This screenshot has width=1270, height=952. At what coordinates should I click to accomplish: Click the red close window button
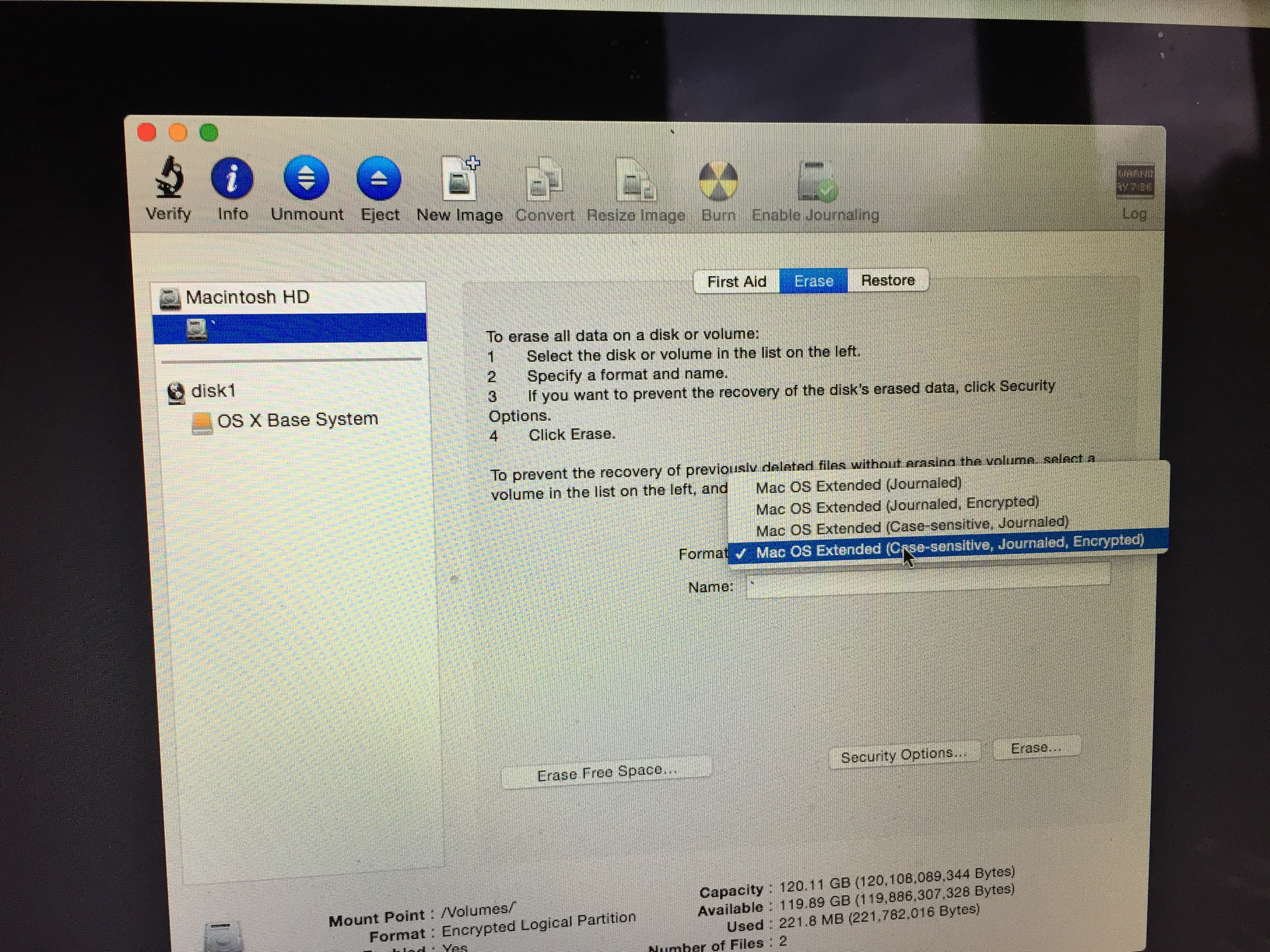(x=147, y=132)
